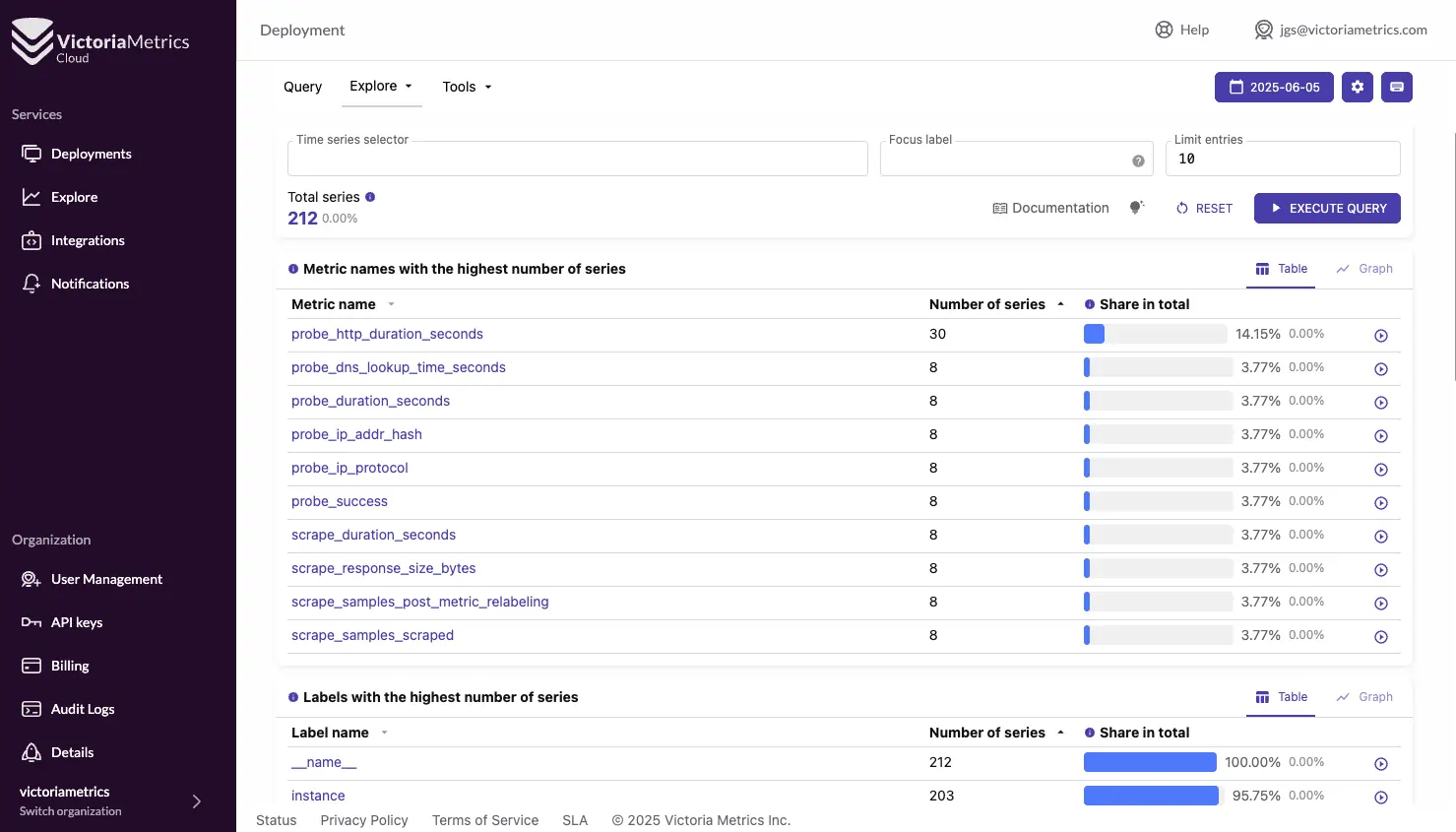The width and height of the screenshot is (1456, 832).
Task: Click play icon in probe_success row
Action: pyautogui.click(x=1380, y=503)
